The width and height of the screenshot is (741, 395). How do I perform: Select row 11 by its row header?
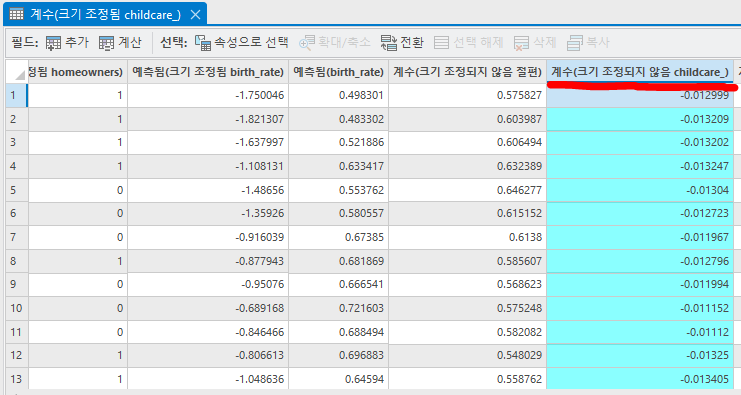click(x=17, y=332)
